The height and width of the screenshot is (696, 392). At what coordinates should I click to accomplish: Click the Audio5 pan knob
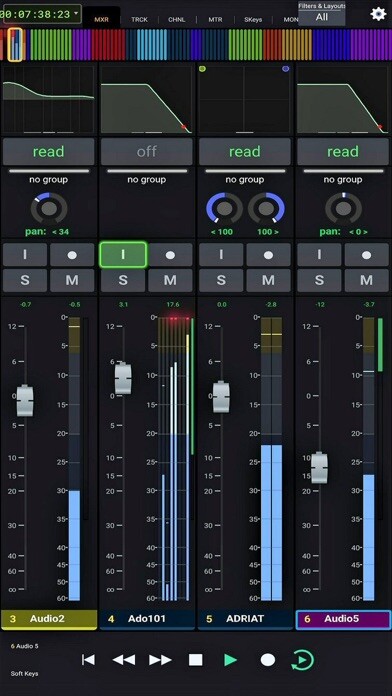[x=343, y=208]
